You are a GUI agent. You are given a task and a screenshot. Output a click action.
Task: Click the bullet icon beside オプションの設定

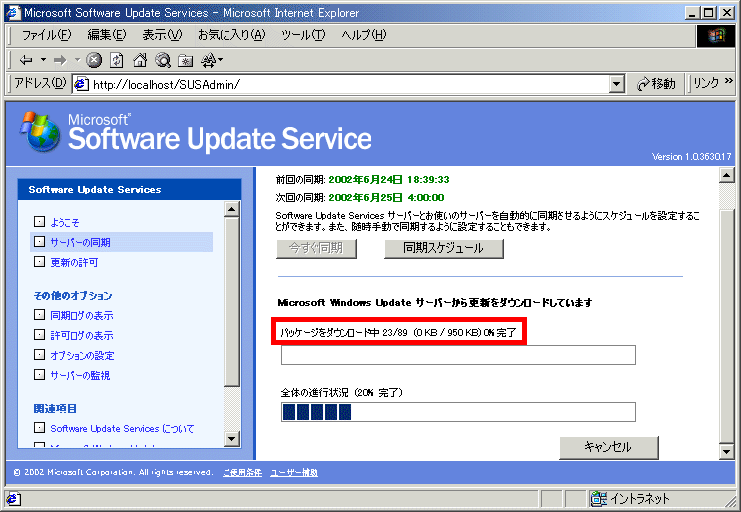tap(40, 355)
